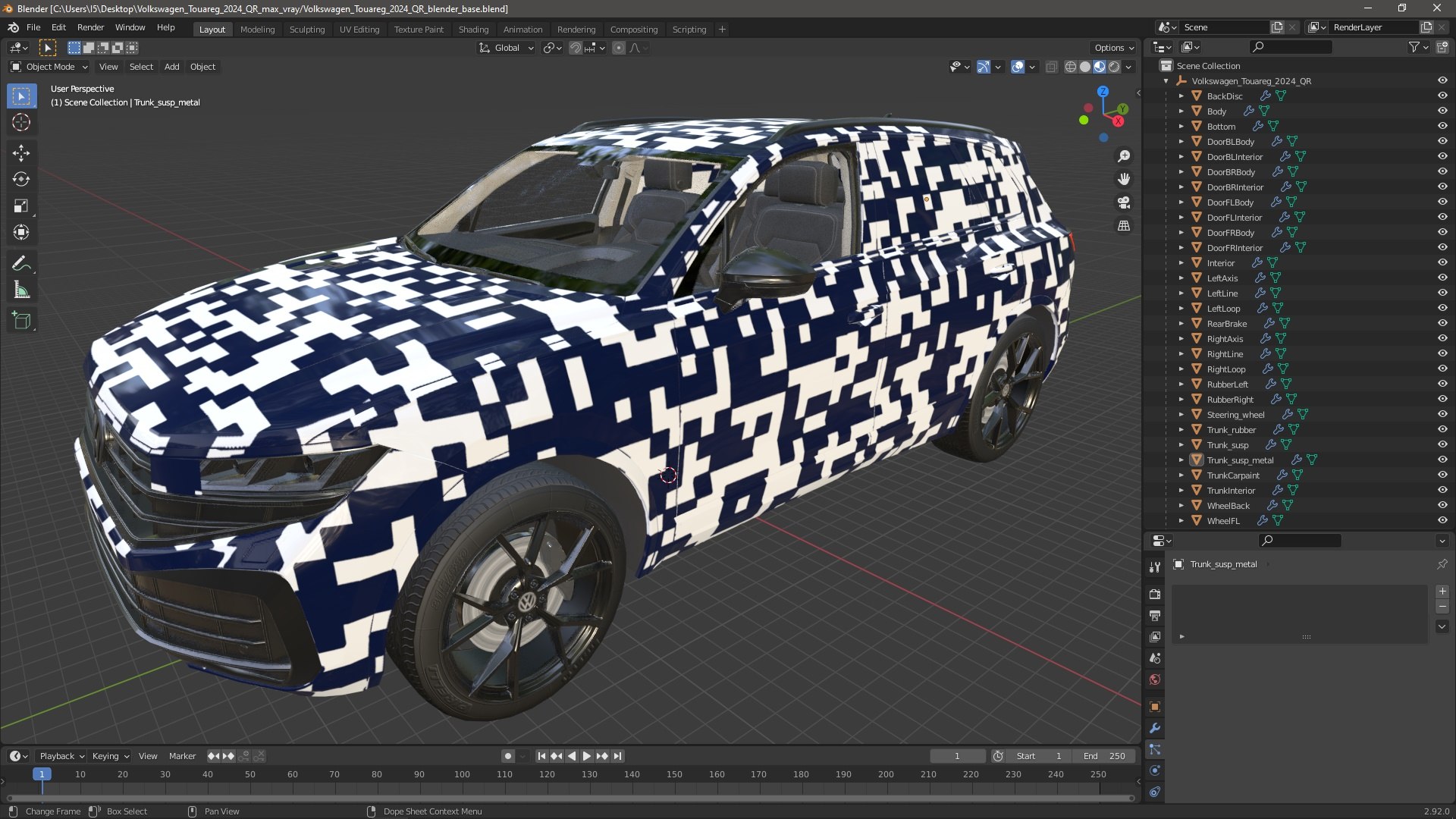Image resolution: width=1456 pixels, height=819 pixels.
Task: Click the pin icon in properties header
Action: [x=1442, y=564]
